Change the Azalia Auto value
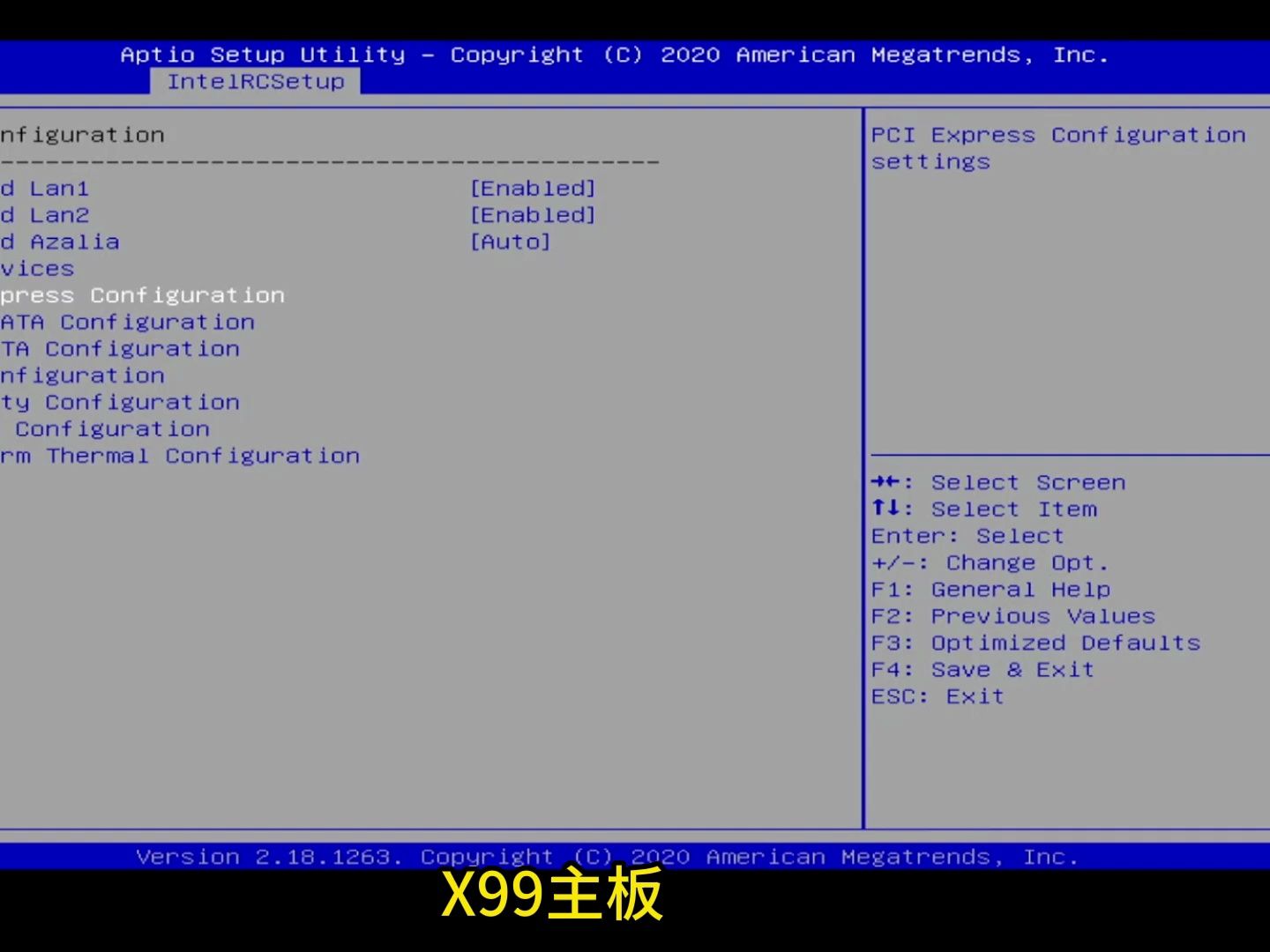1270x952 pixels. [510, 242]
